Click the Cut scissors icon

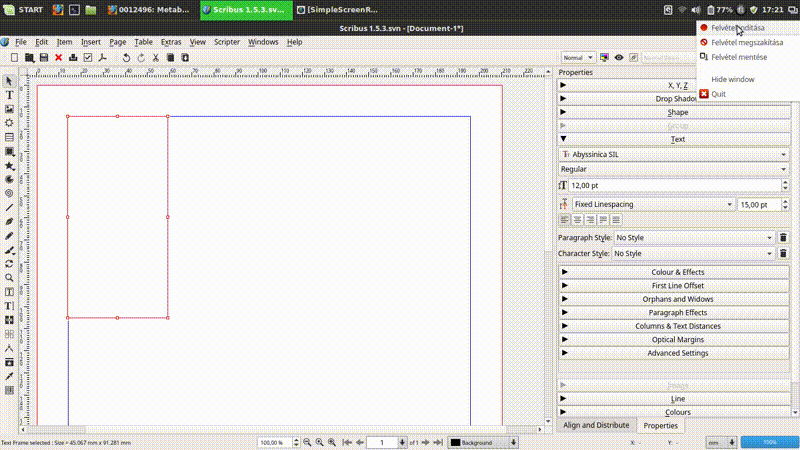click(x=156, y=58)
